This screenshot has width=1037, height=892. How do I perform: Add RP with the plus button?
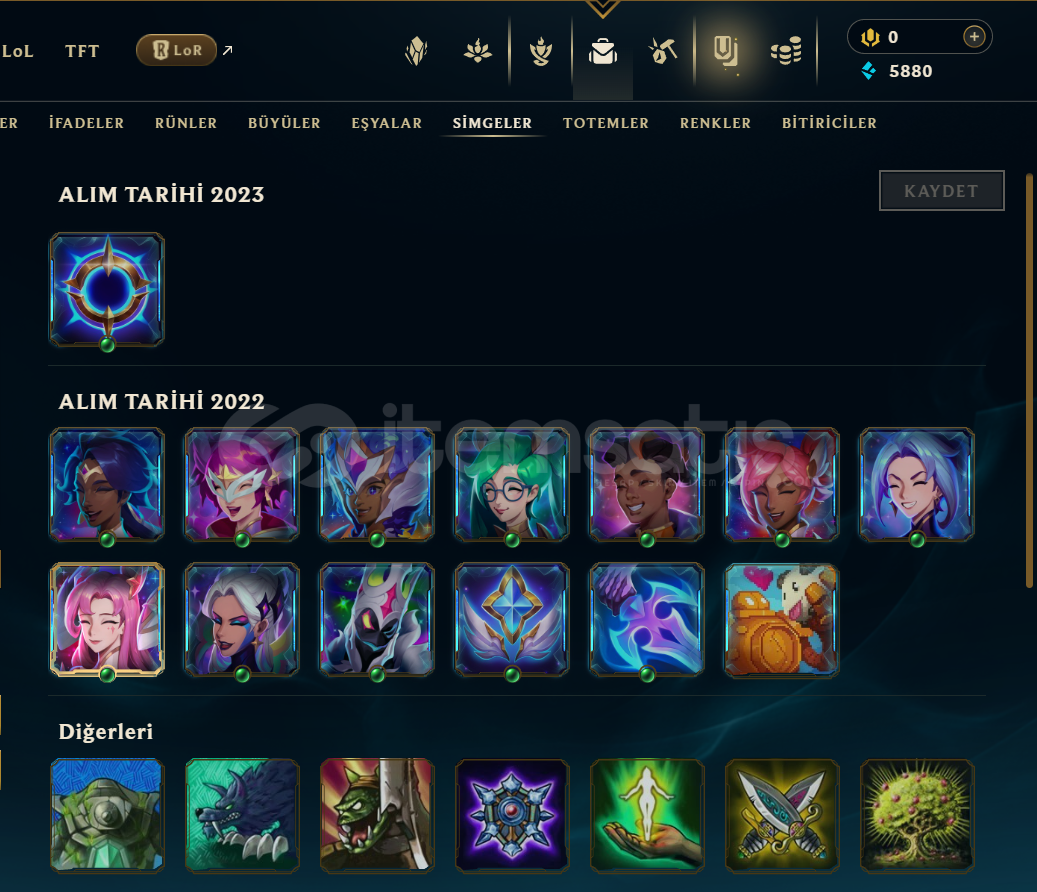(974, 36)
